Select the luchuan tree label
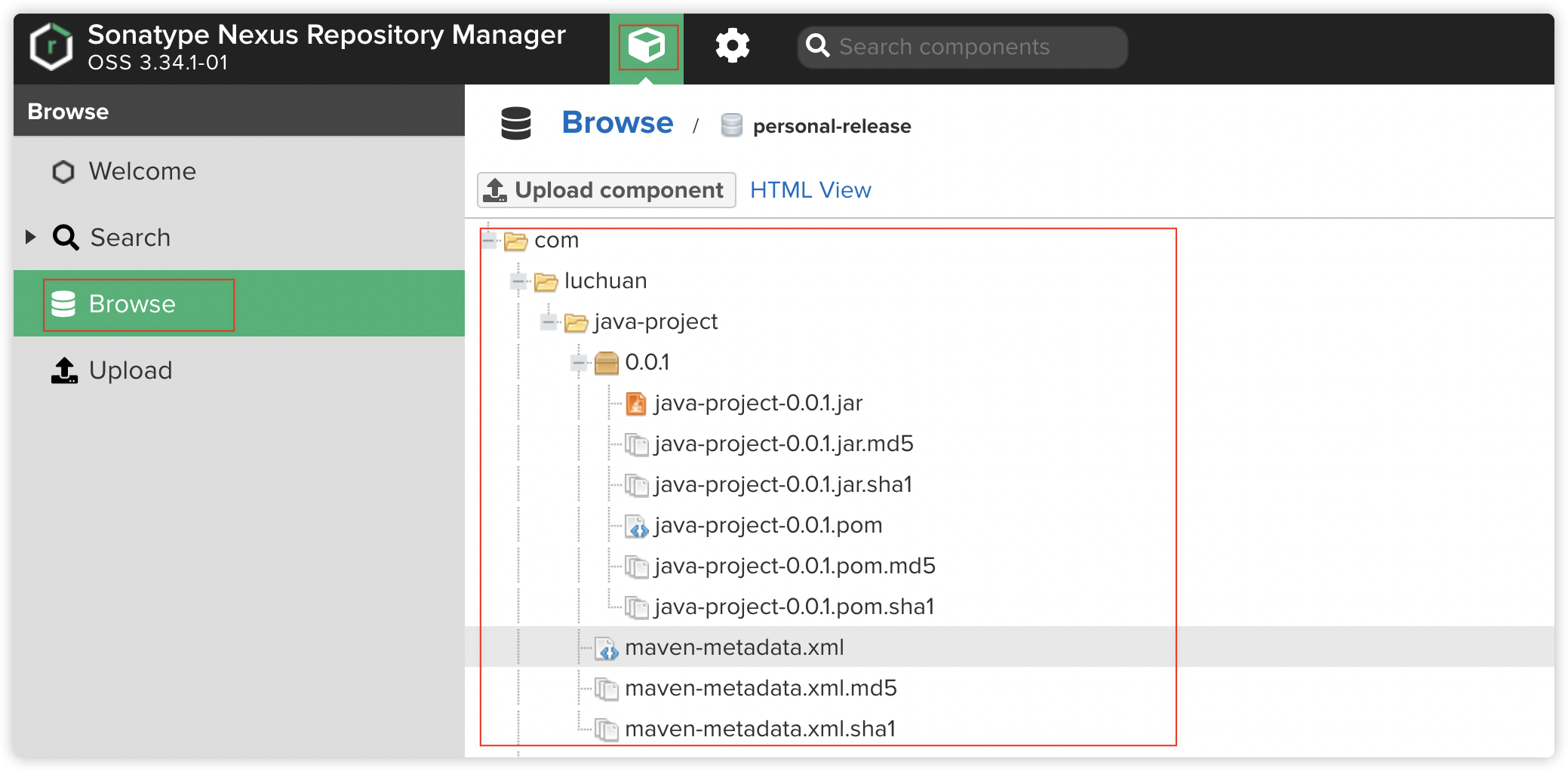This screenshot has height=771, width=1568. point(605,281)
